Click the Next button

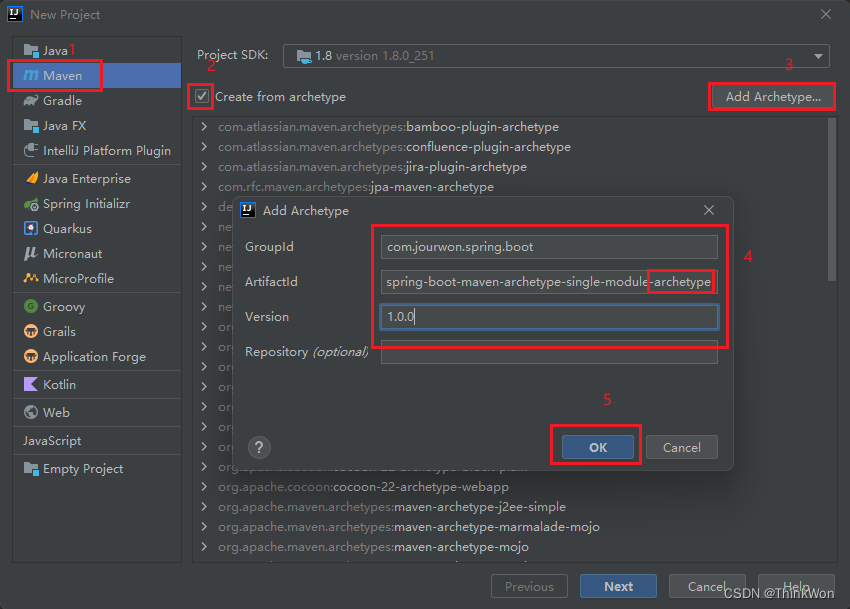tap(618, 586)
